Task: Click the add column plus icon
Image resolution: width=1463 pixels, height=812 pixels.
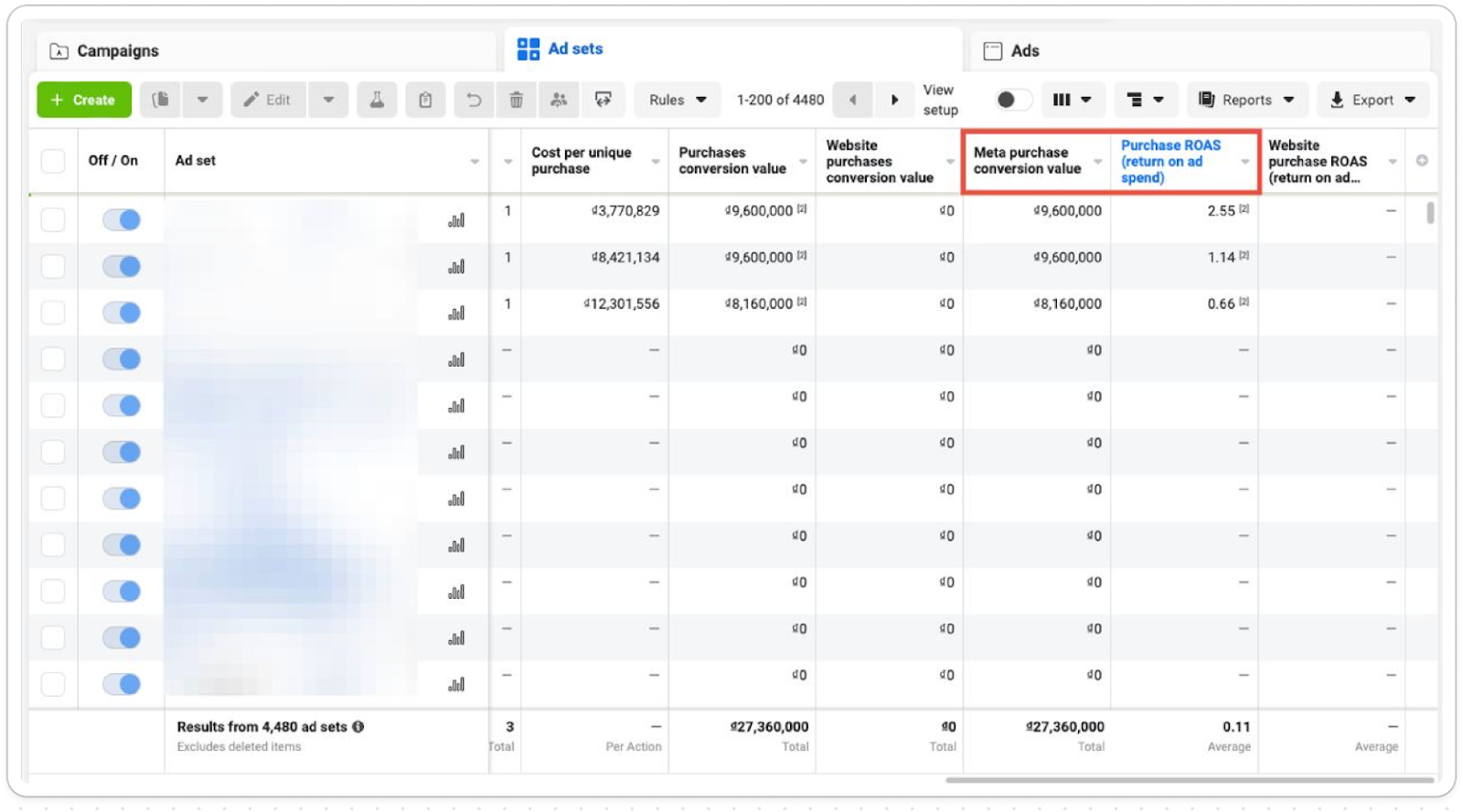Action: click(x=1422, y=161)
